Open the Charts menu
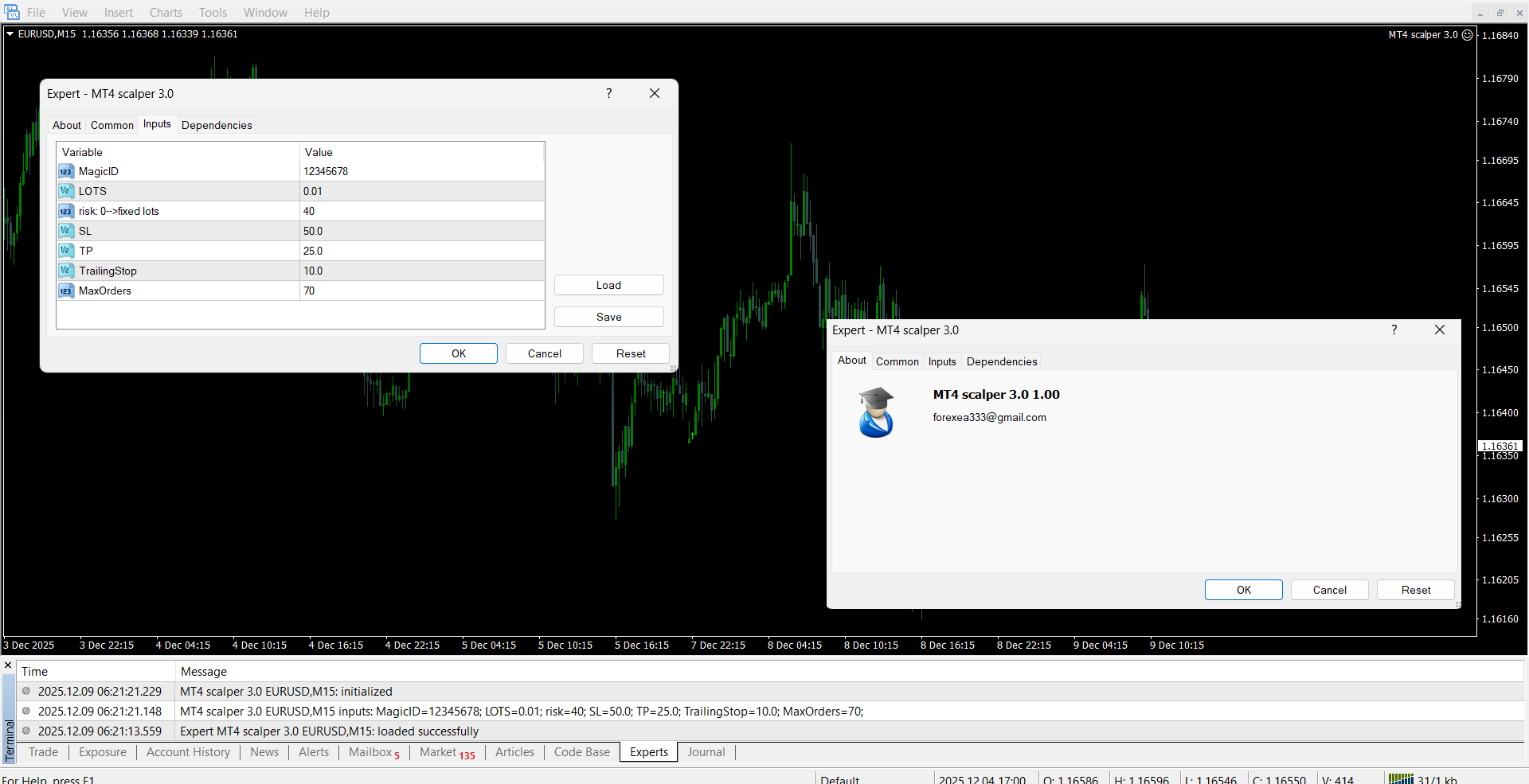Viewport: 1529px width, 784px height. click(x=166, y=12)
